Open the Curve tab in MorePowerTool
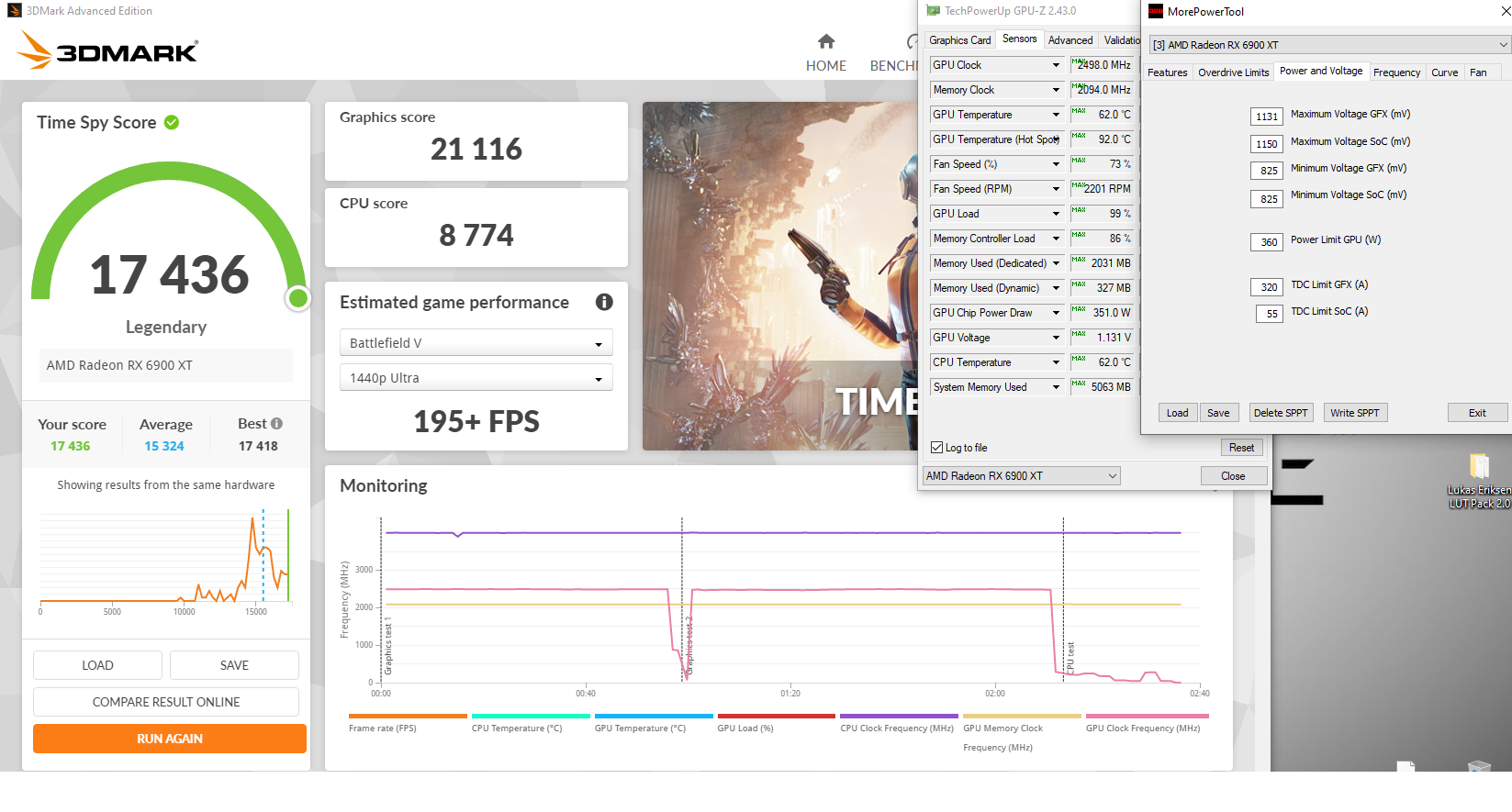Screen dimensions: 1512x812 (x=1444, y=72)
